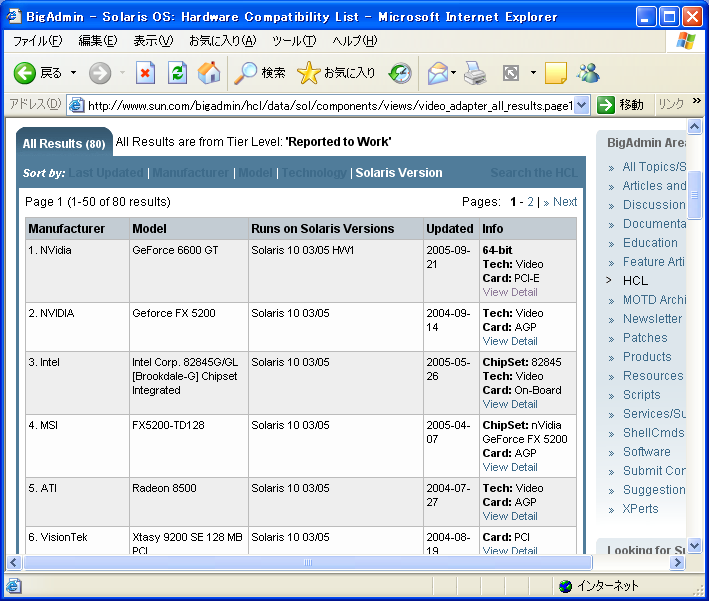Click vertical scrollbar down arrow
Screen dimensions: 709x601
(x=695, y=545)
